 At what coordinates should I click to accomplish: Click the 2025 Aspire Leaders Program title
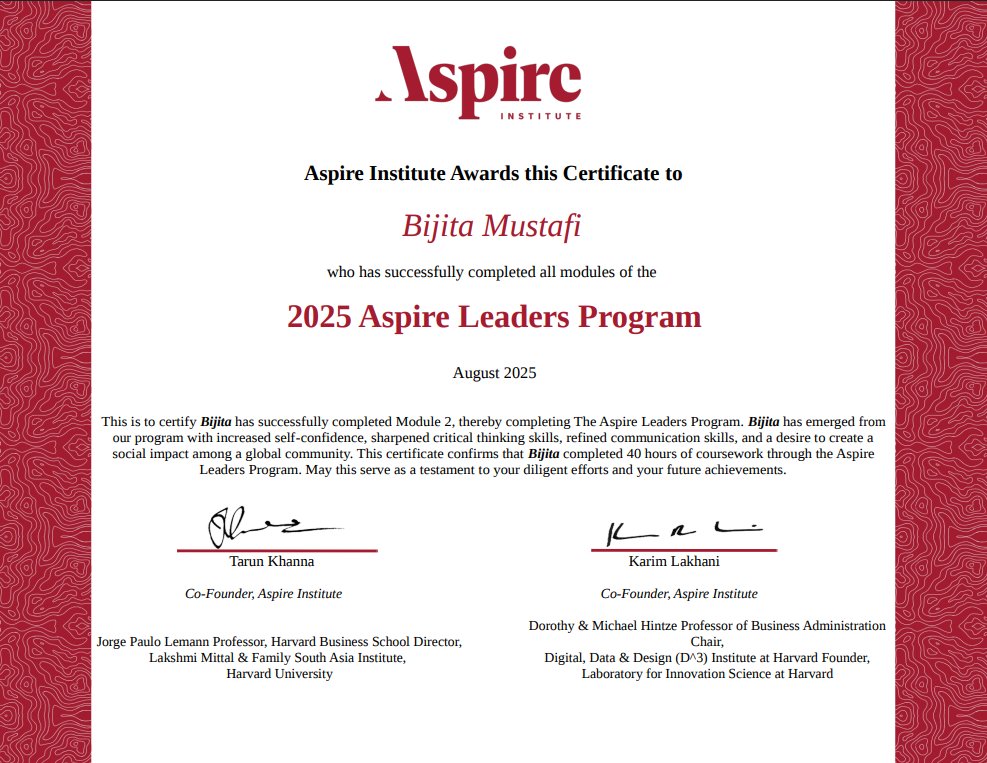click(x=493, y=317)
